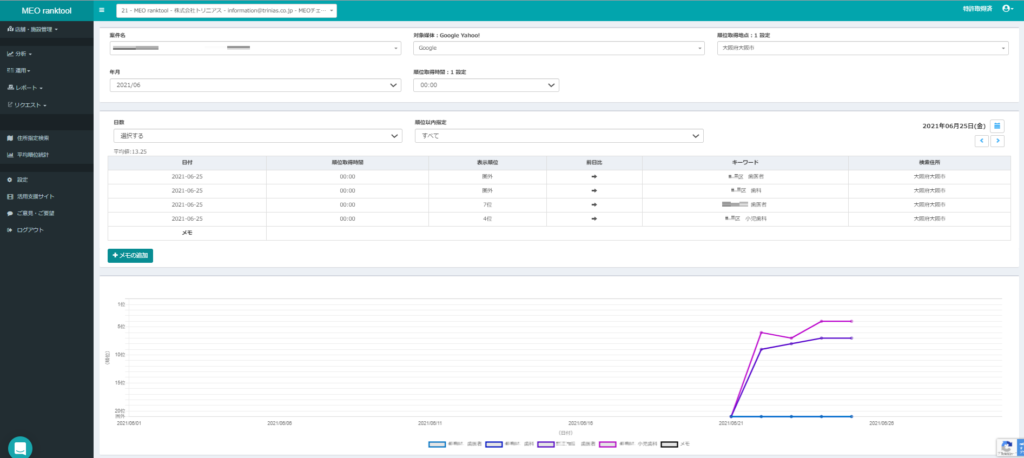Open the 年月 2021/06 dropdown
Image resolution: width=1024 pixels, height=458 pixels.
point(255,85)
